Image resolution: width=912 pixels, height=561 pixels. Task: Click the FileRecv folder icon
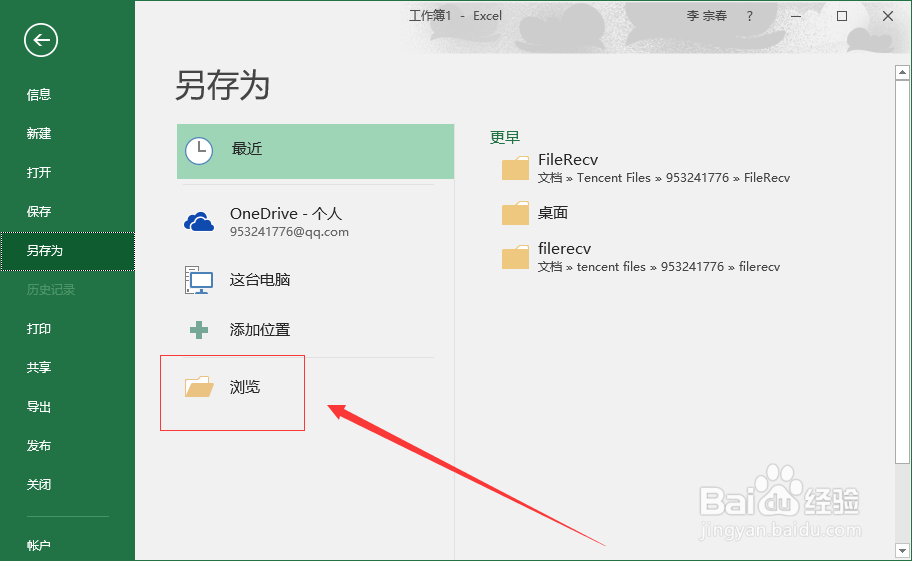[515, 168]
